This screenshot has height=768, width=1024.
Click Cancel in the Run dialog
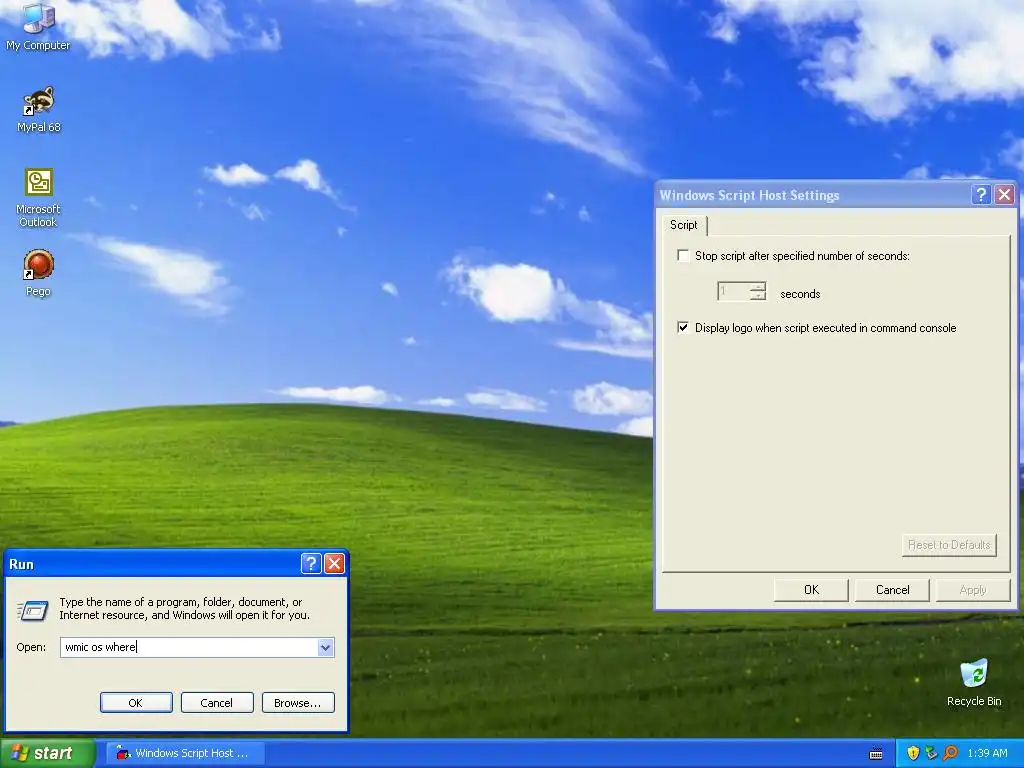pos(217,703)
